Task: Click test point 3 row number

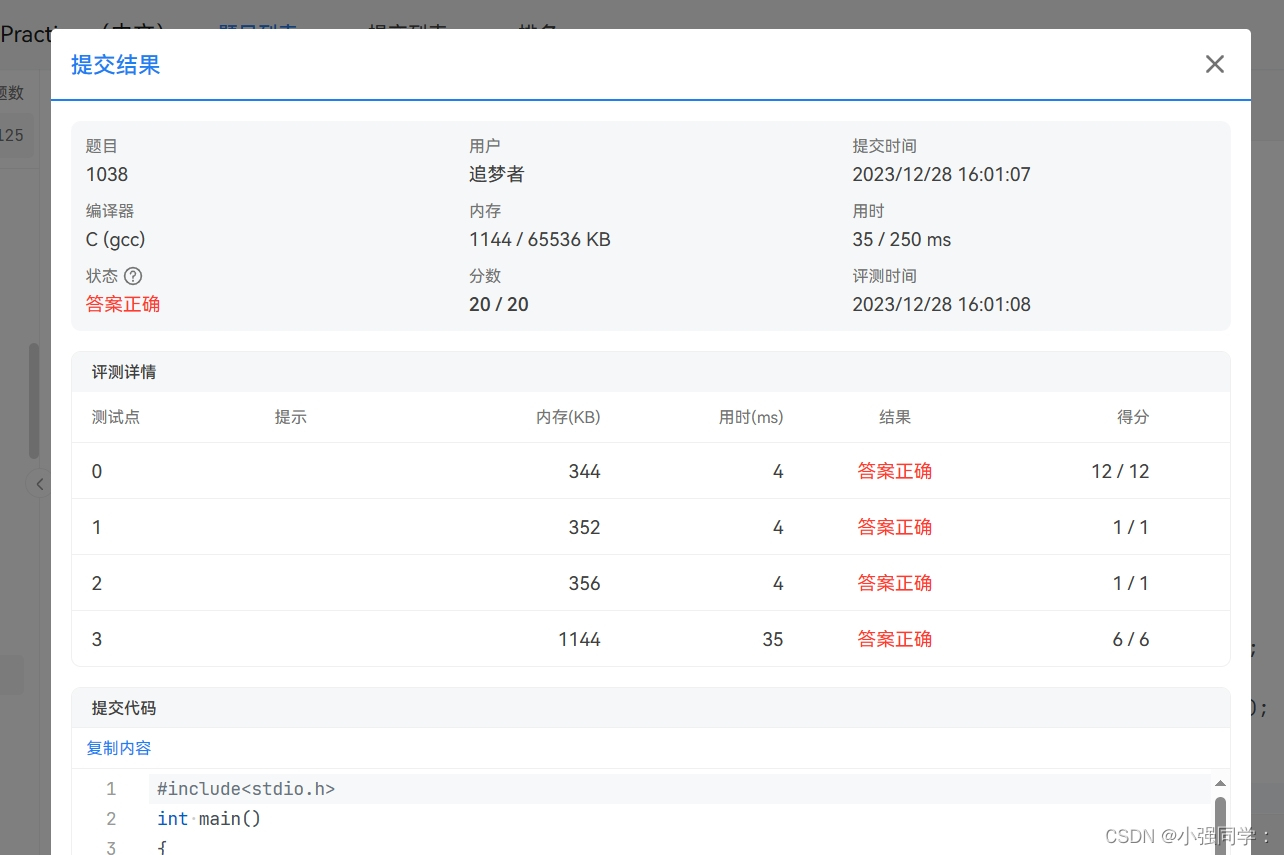Action: click(x=97, y=639)
